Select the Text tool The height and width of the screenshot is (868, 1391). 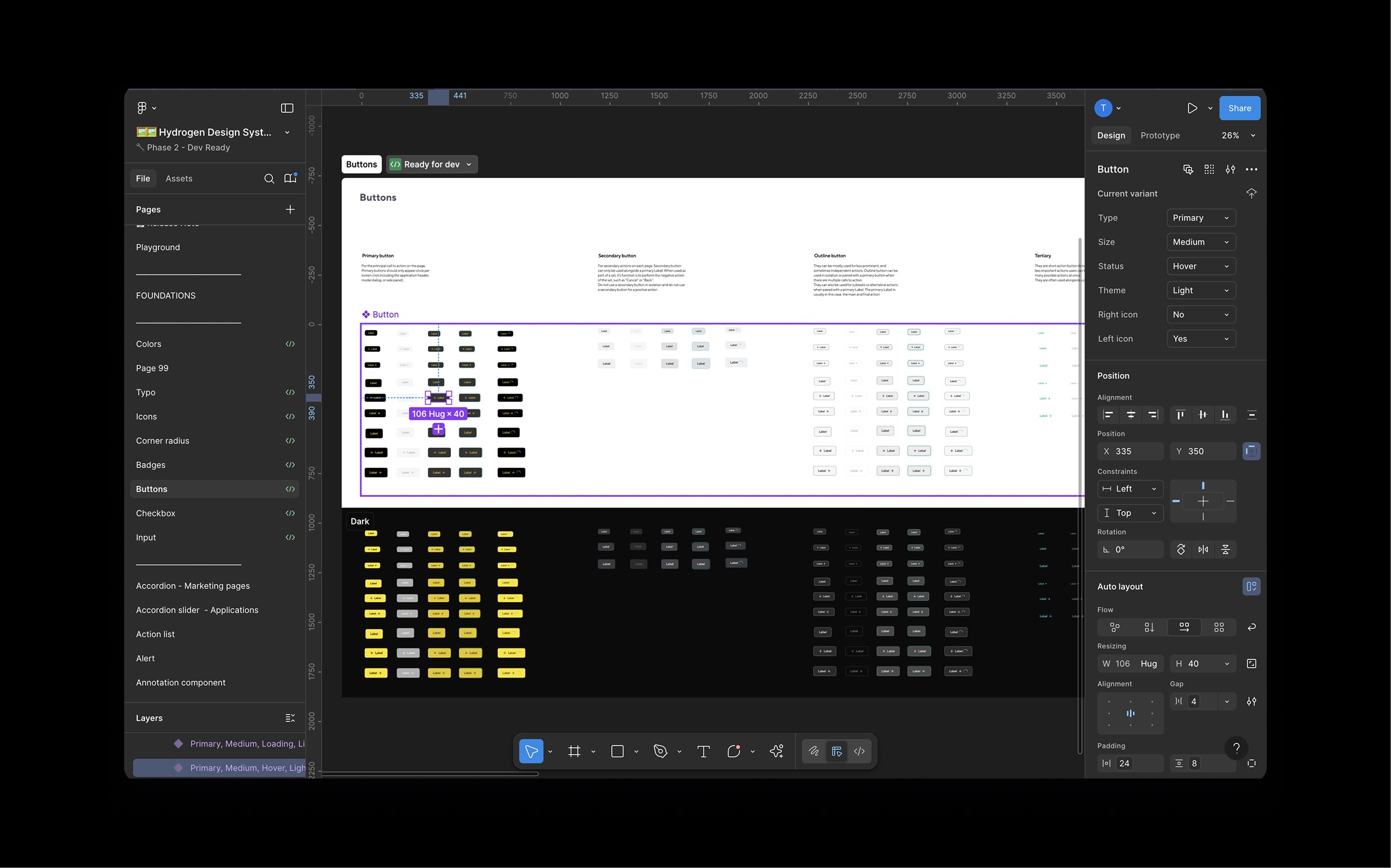(703, 752)
